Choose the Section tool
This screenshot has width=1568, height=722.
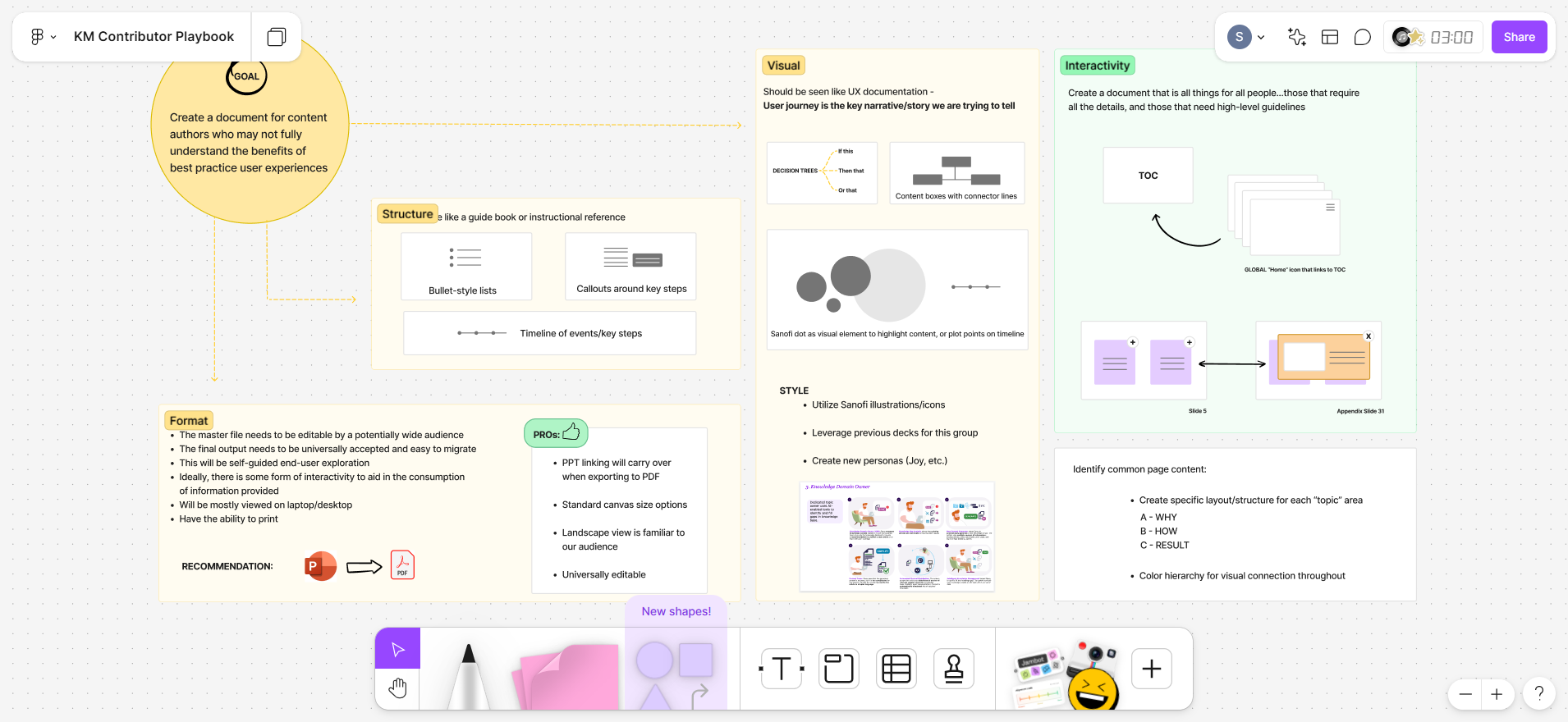[839, 669]
